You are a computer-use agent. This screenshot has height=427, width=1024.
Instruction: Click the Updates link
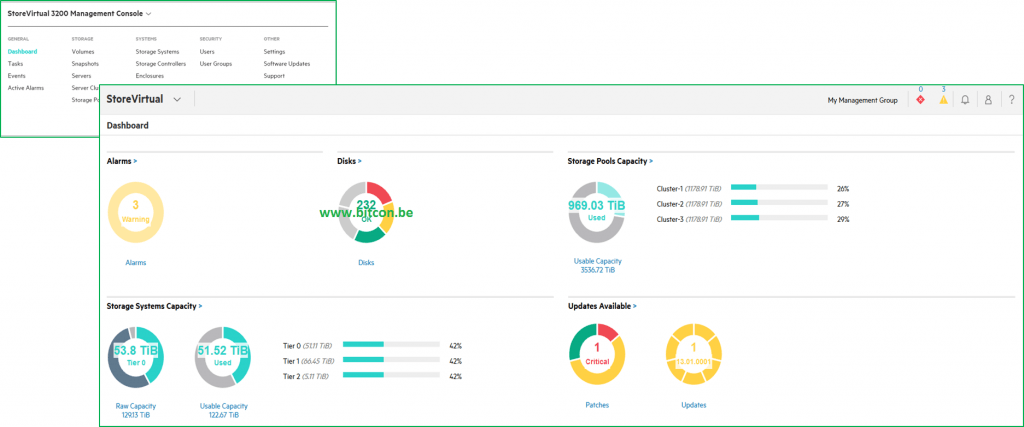click(x=694, y=405)
